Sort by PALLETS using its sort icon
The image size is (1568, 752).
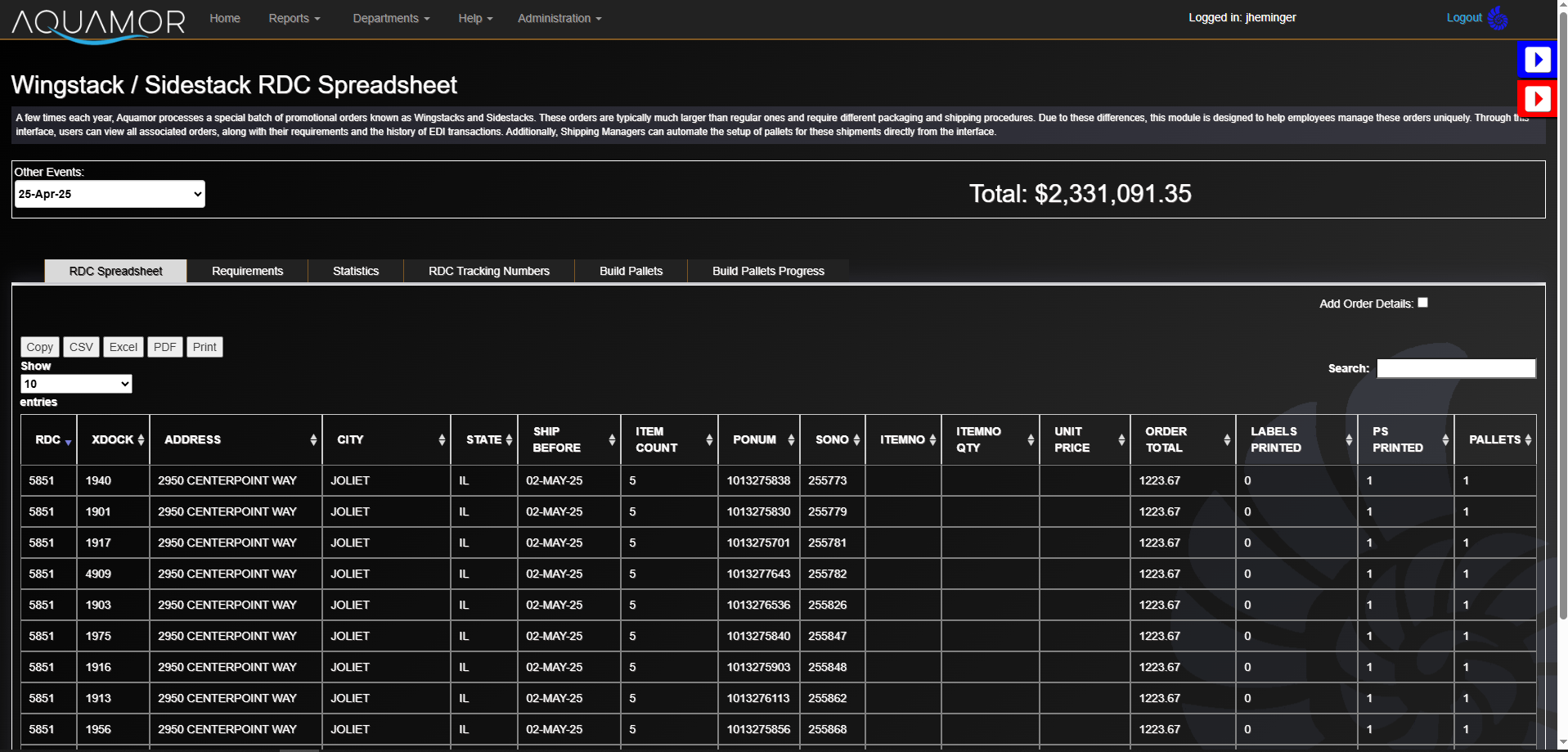click(x=1529, y=439)
